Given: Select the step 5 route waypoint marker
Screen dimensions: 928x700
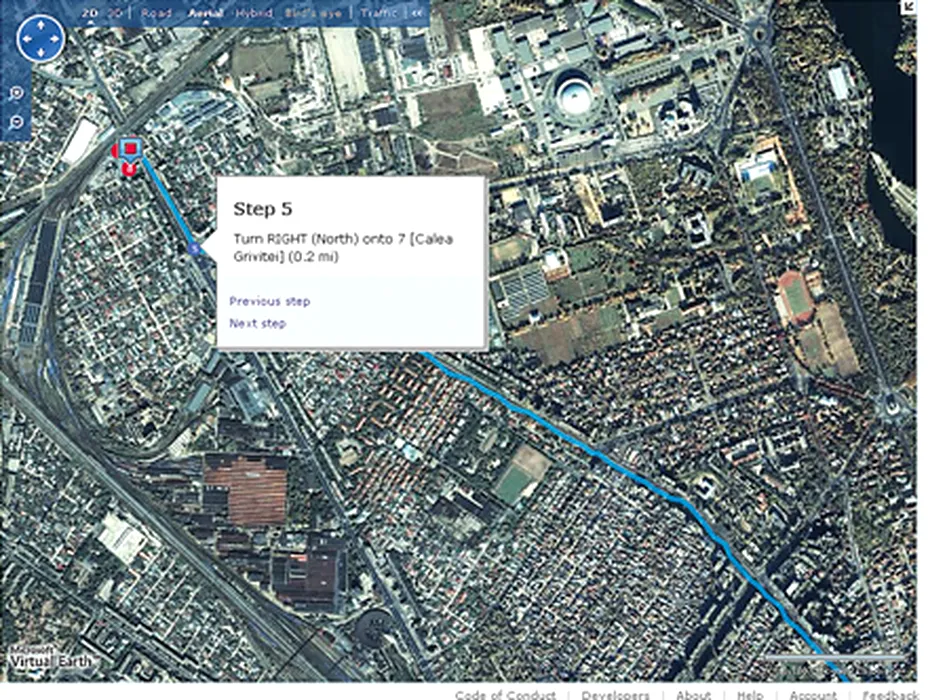Looking at the screenshot, I should click(x=194, y=249).
